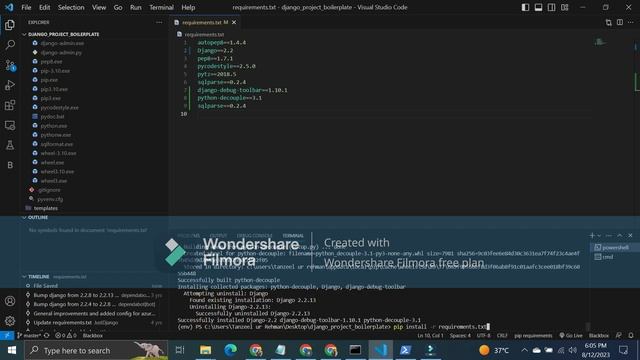Screen dimensions: 640x360
Task: Open the Terminal menu
Action: (161, 7)
